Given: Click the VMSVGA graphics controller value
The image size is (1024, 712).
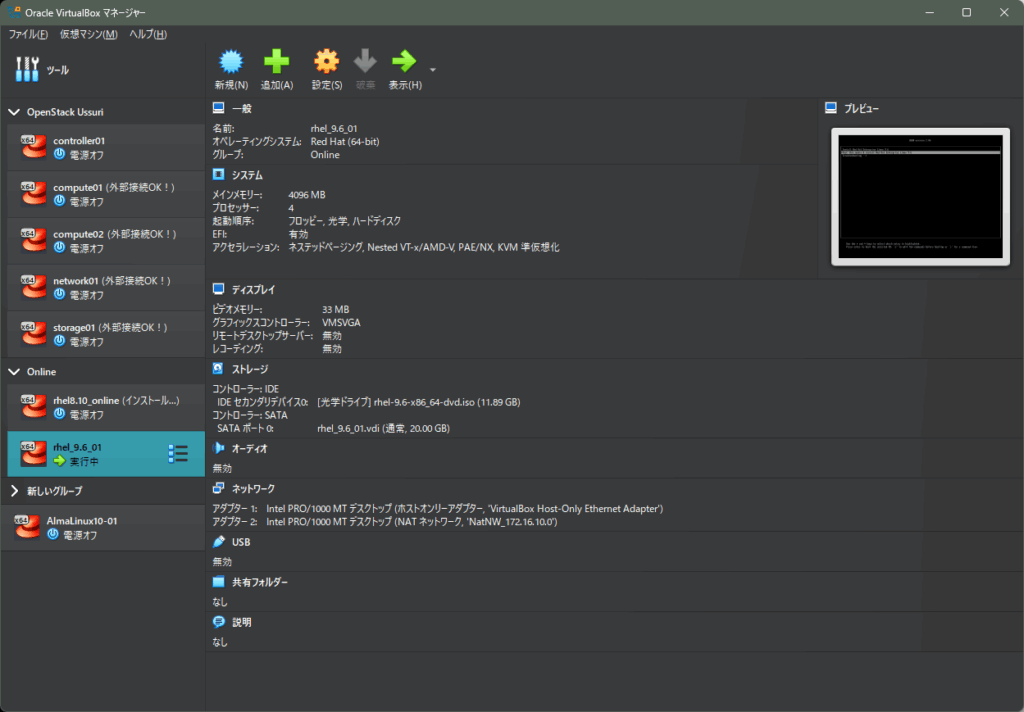Looking at the screenshot, I should 341,323.
